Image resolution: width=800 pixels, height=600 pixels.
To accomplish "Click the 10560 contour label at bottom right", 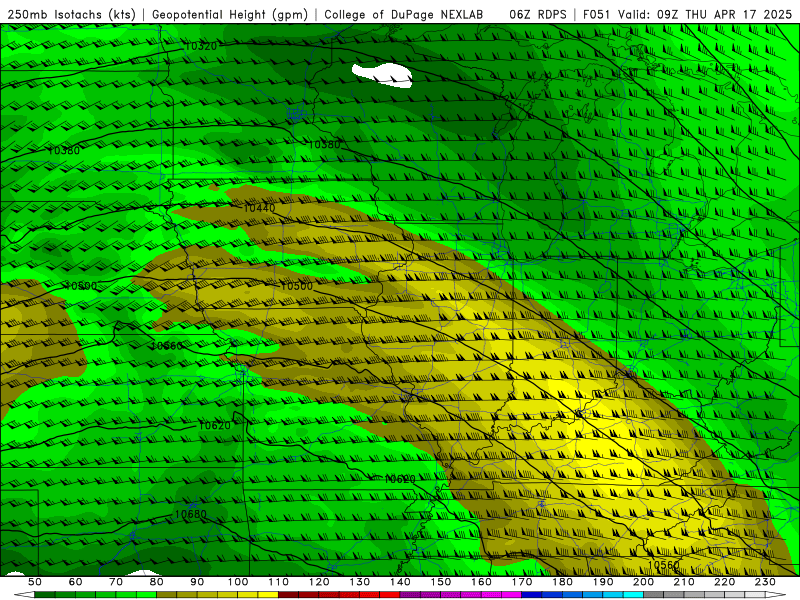I will point(663,565).
